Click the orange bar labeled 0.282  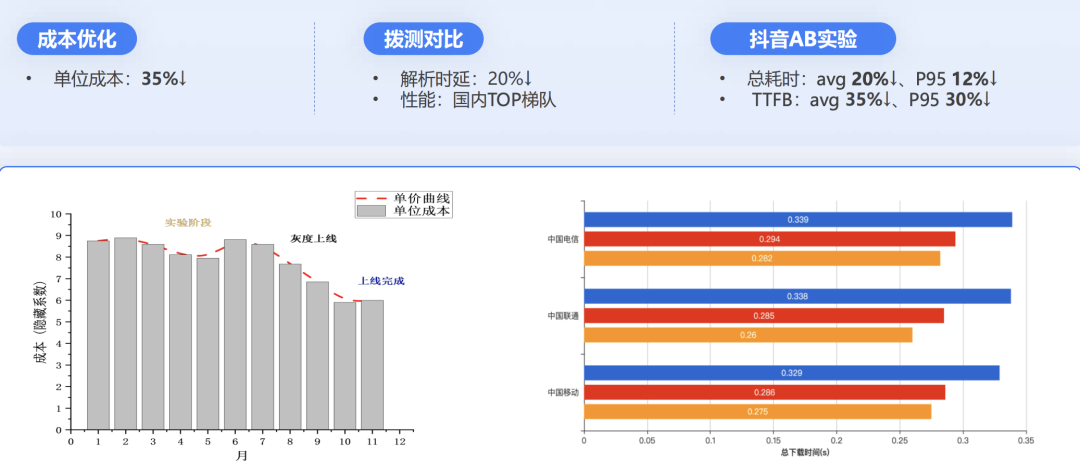click(x=762, y=258)
